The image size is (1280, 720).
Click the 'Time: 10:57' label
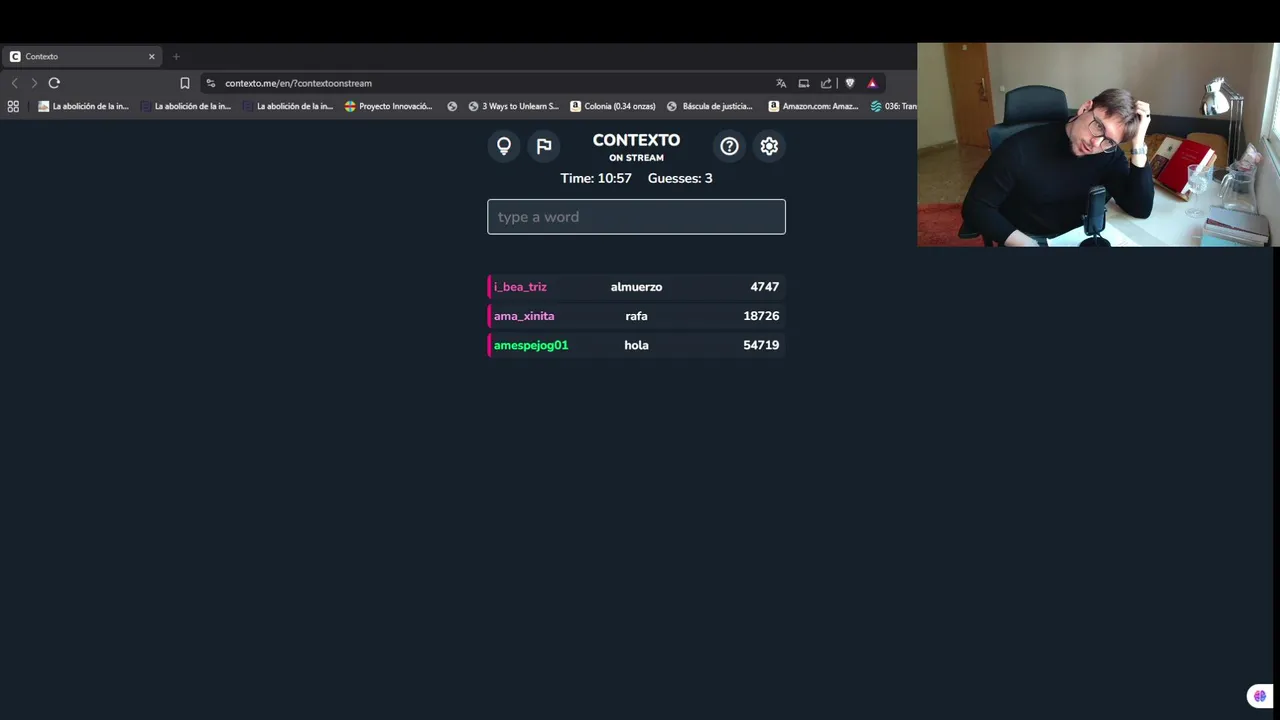(596, 178)
